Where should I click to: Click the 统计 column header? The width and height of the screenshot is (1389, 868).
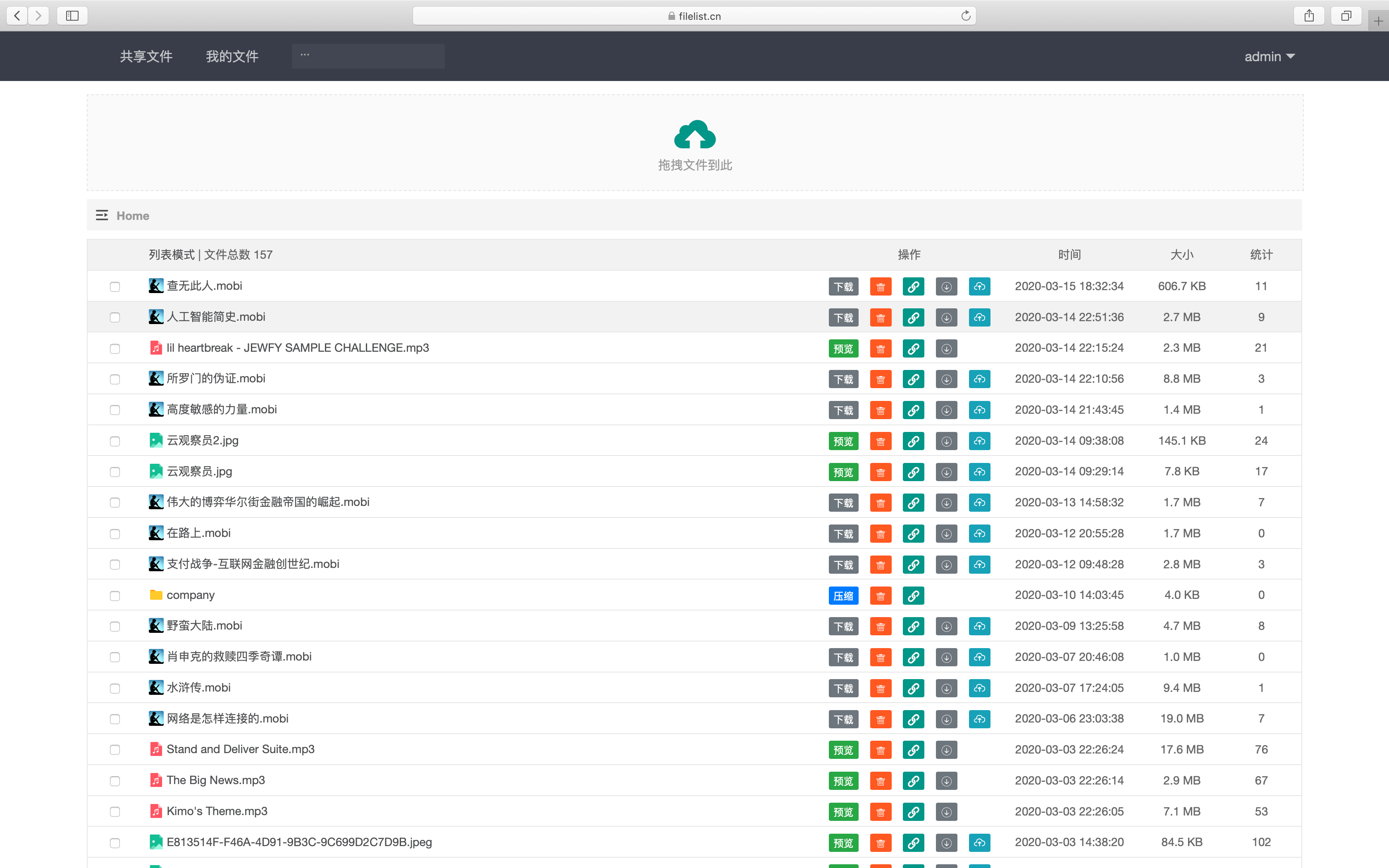[1261, 254]
